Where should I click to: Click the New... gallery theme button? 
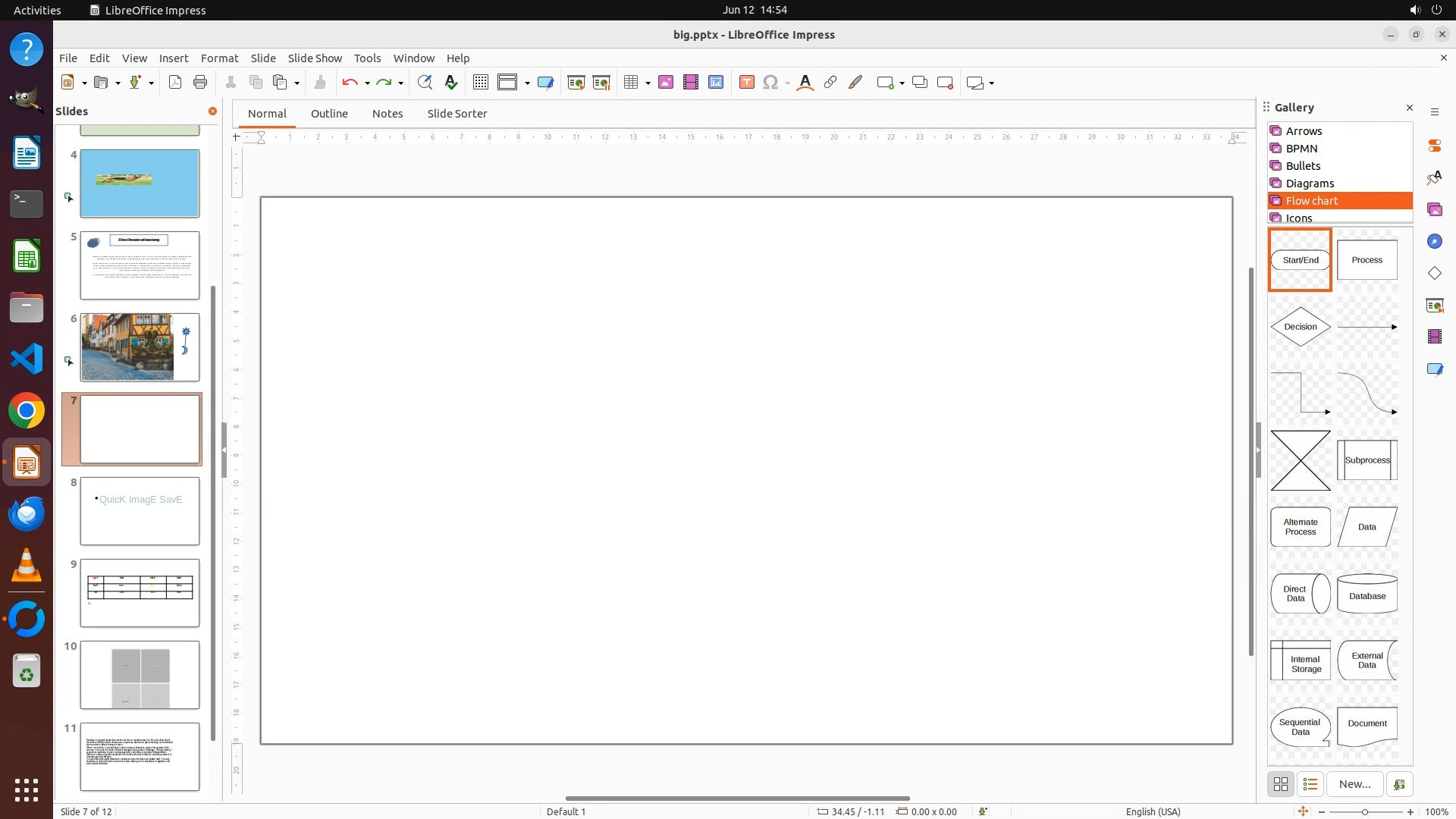1354,784
